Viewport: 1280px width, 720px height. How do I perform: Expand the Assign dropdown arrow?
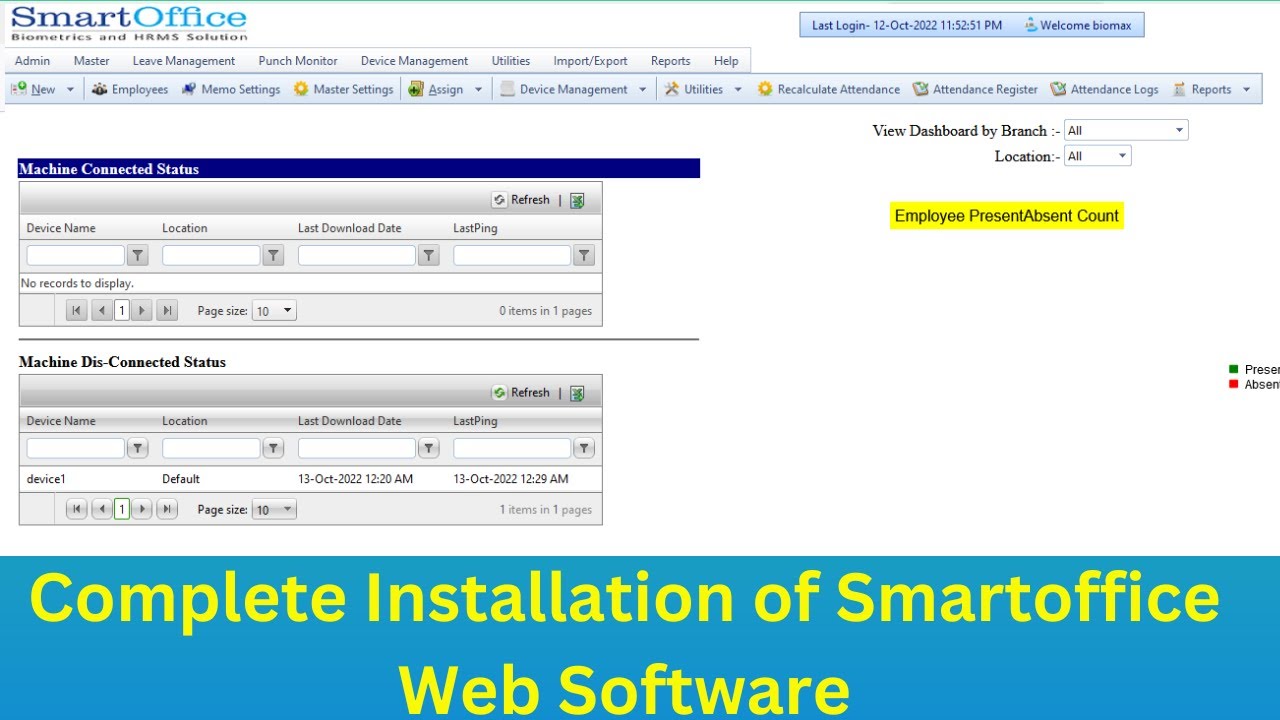[478, 89]
